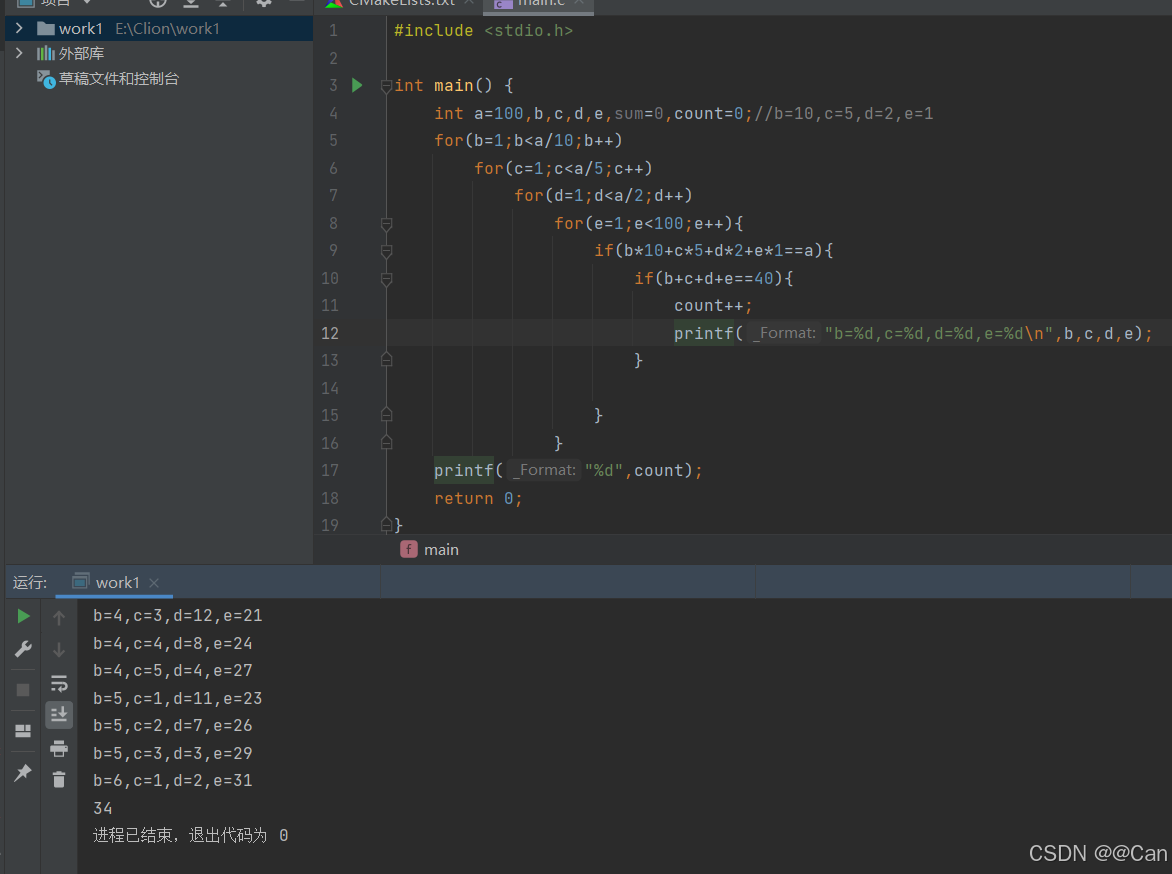Close the work1 run tab
1172x874 pixels.
154,582
